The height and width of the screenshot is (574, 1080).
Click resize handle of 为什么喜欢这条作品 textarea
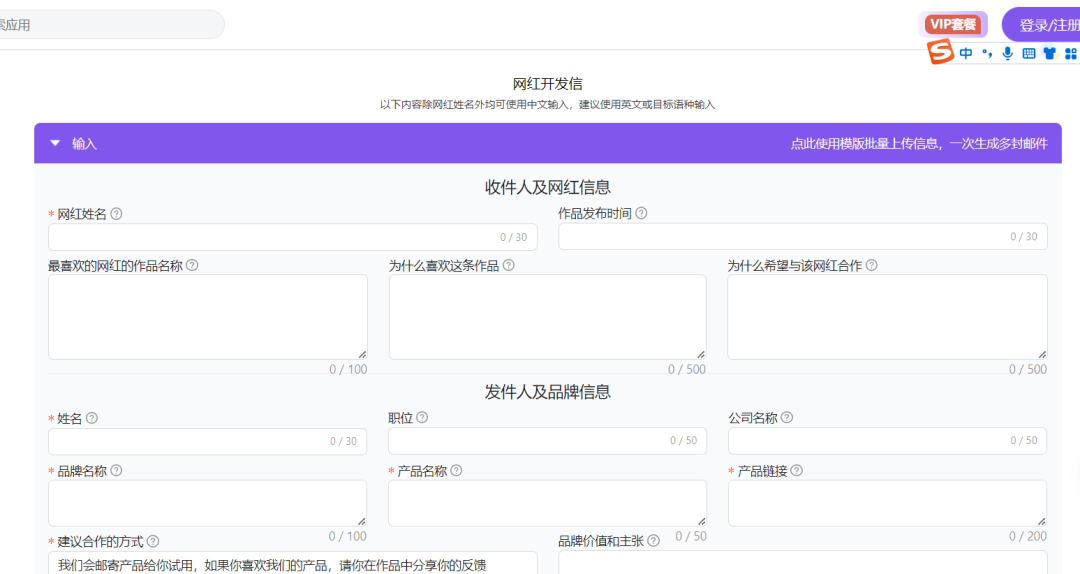[x=700, y=354]
